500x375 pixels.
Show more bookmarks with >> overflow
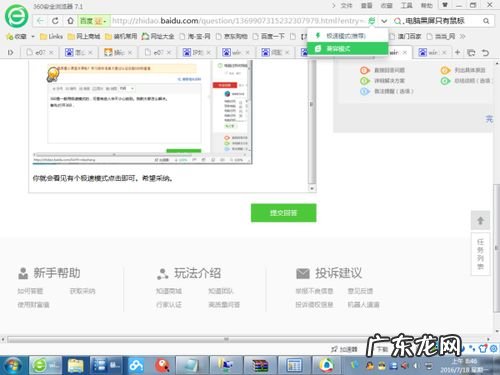462,36
